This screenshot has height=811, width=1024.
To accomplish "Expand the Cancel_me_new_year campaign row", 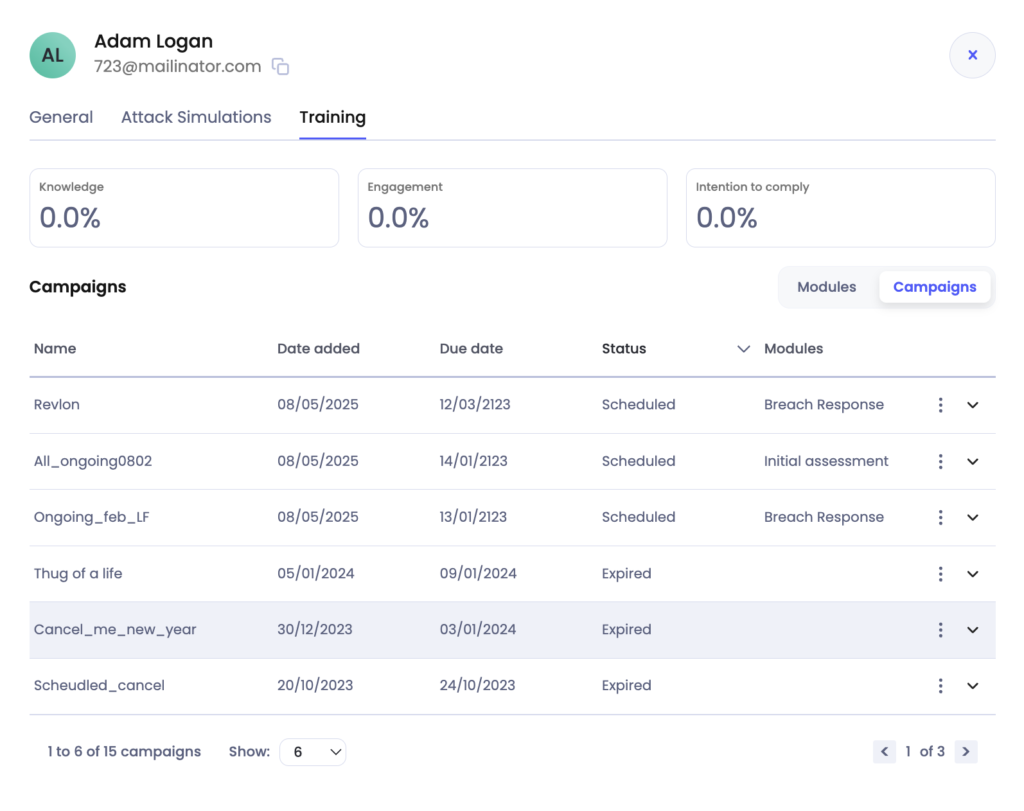I will tap(973, 630).
